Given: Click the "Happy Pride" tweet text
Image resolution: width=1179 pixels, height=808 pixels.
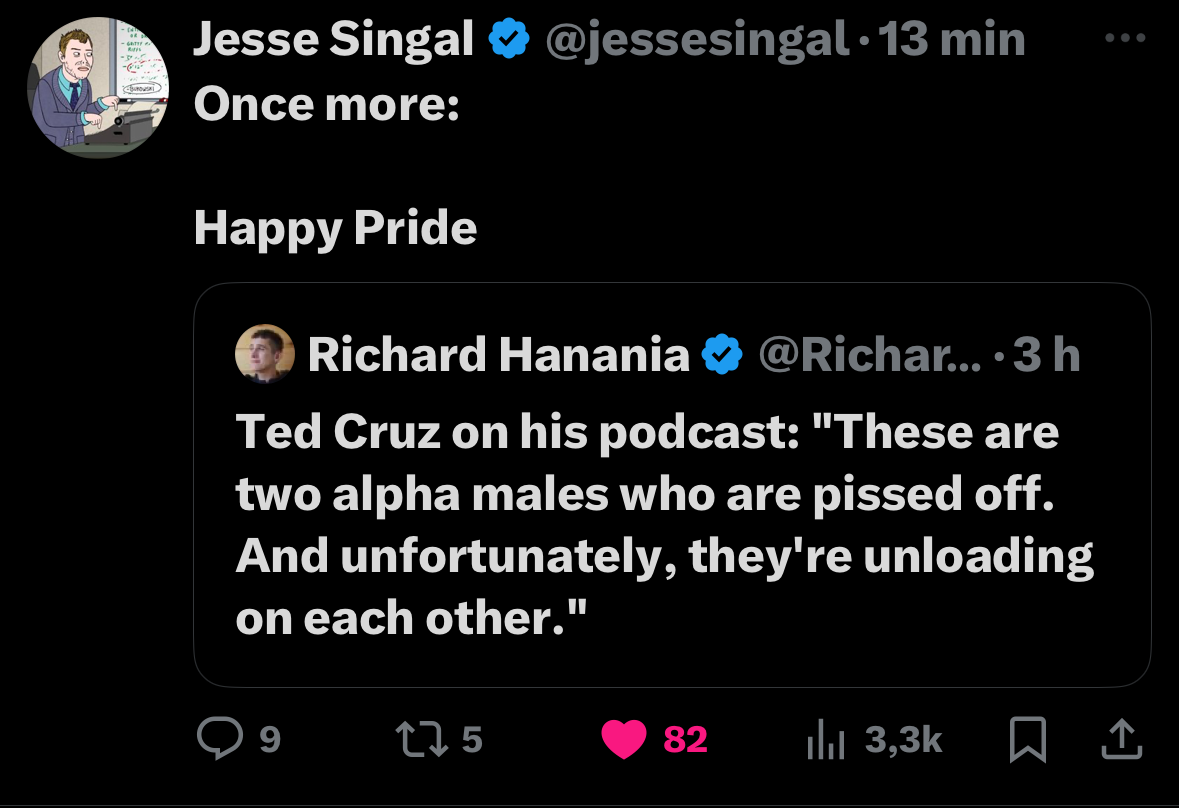Looking at the screenshot, I should tap(335, 228).
